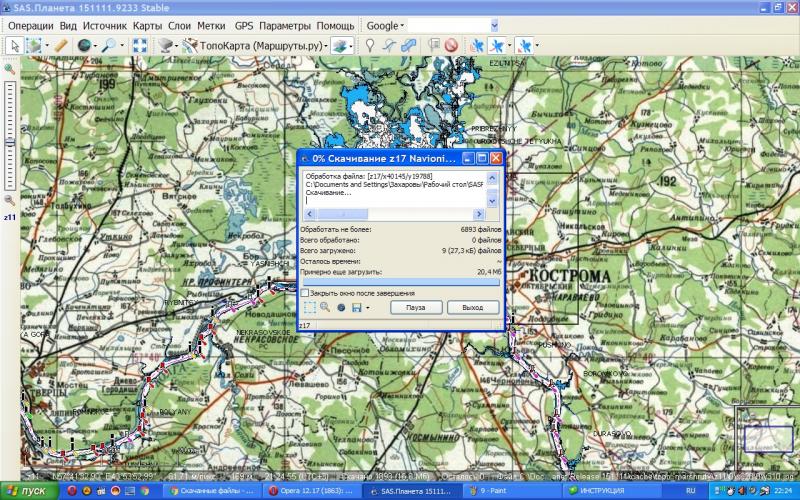This screenshot has height=500, width=800.
Task: Open the Источник menu
Action: (x=105, y=26)
